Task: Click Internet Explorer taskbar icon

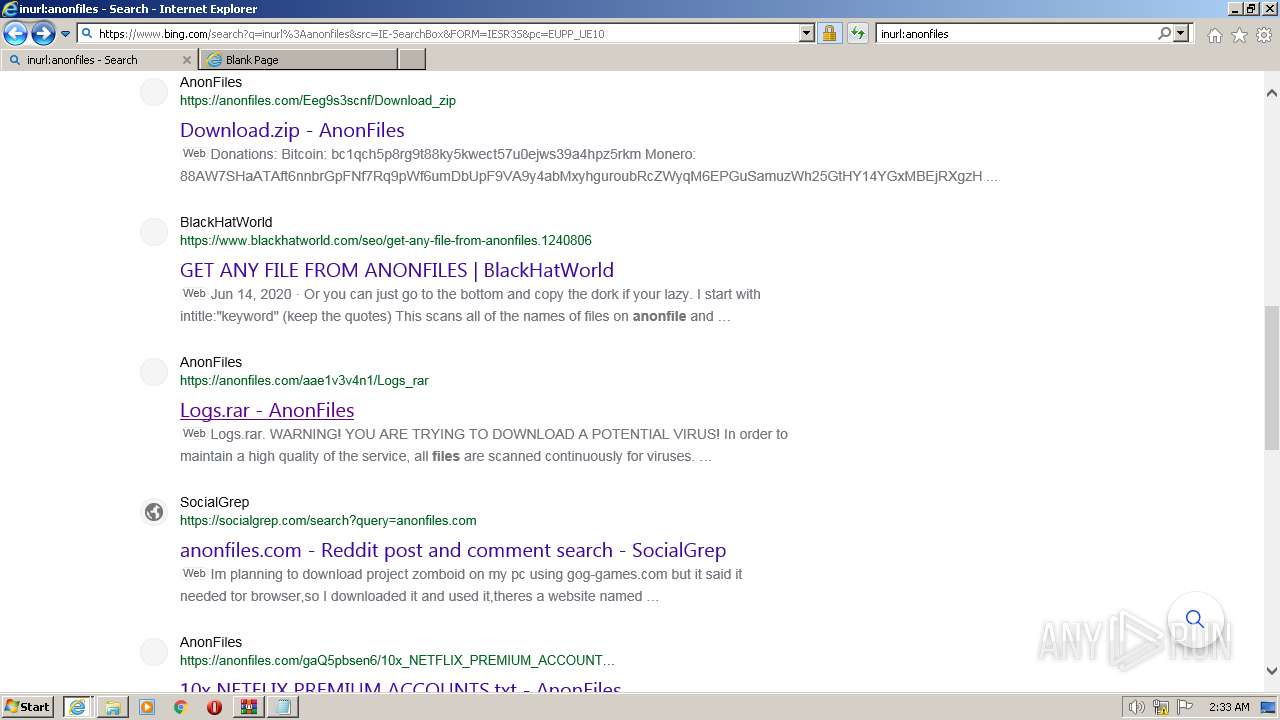Action: 77,707
